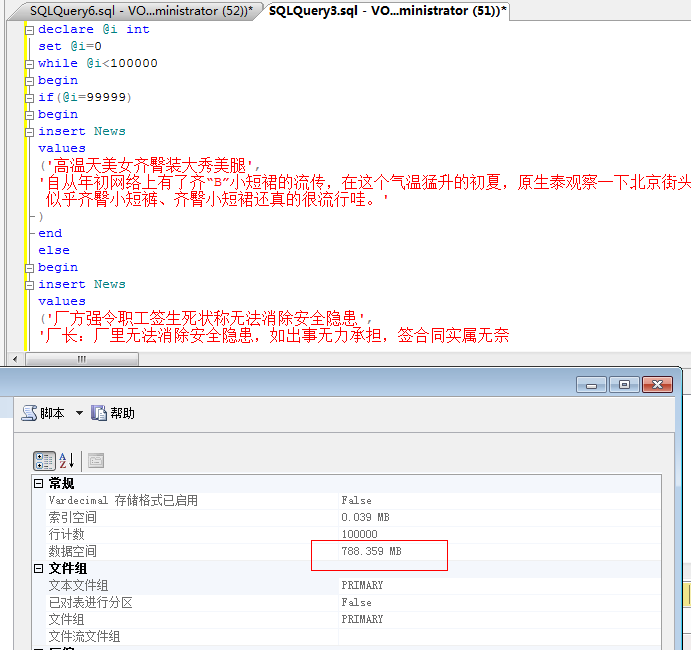Click the False value of 已对表进行分区

click(x=356, y=602)
